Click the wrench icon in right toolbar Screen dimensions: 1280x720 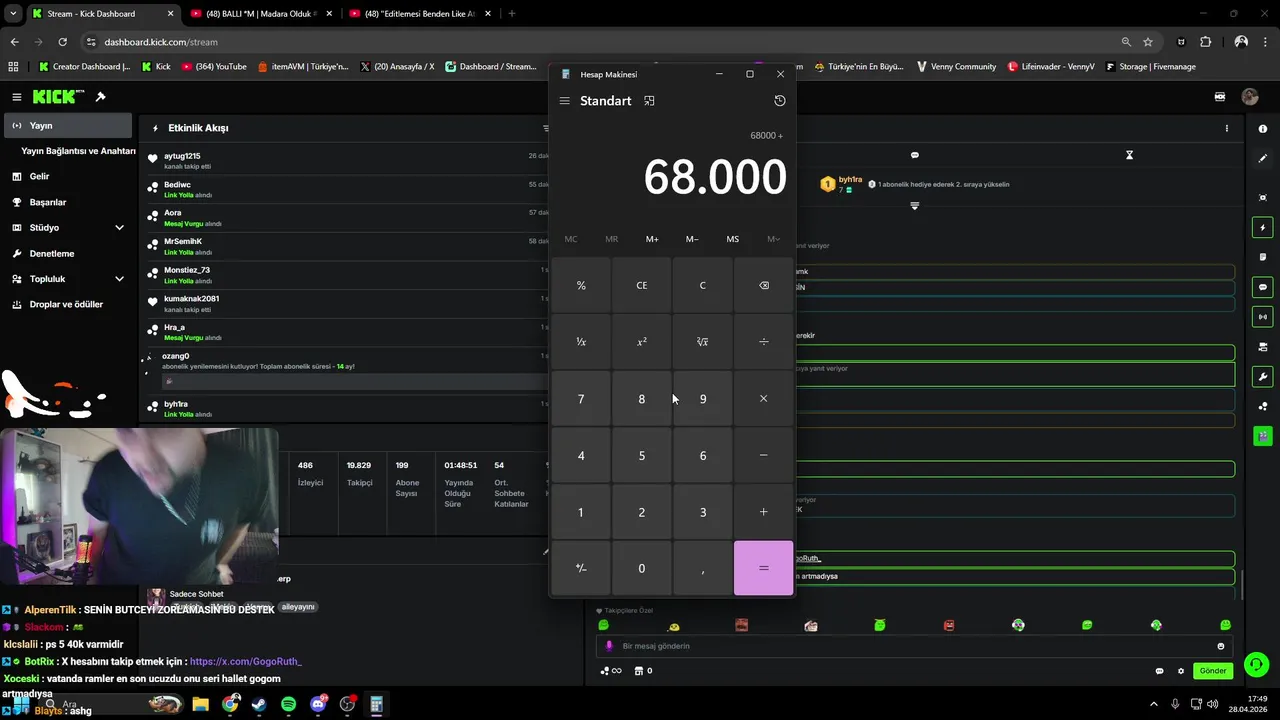click(1263, 377)
